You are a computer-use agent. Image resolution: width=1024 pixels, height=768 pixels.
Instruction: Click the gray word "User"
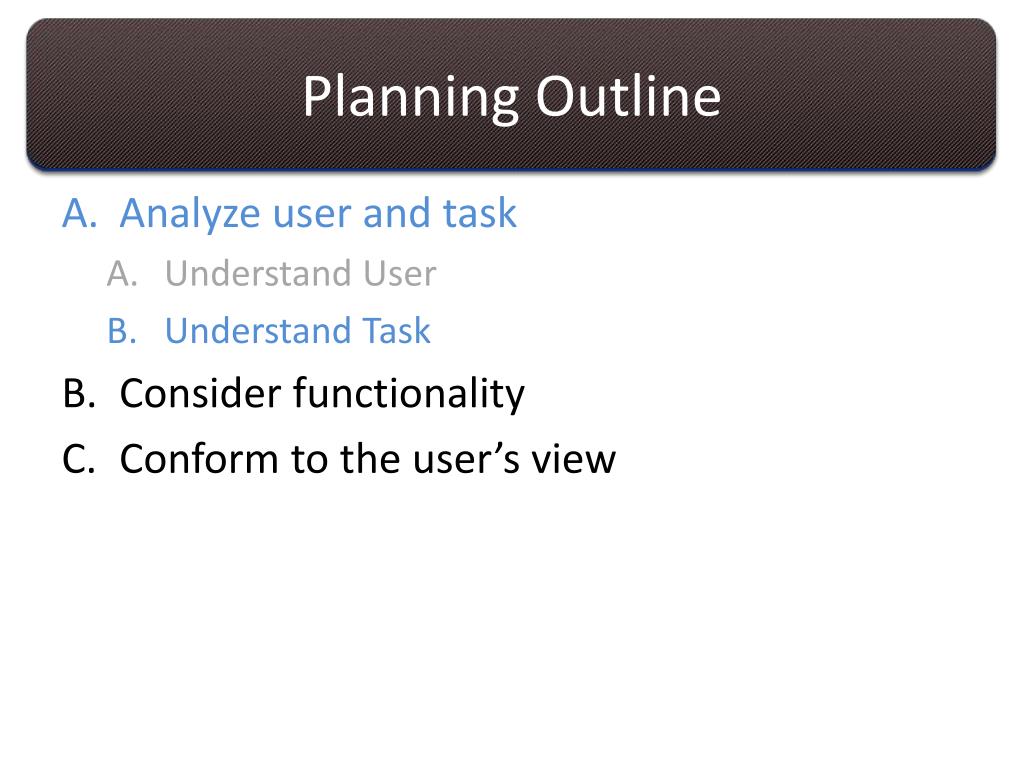(400, 273)
